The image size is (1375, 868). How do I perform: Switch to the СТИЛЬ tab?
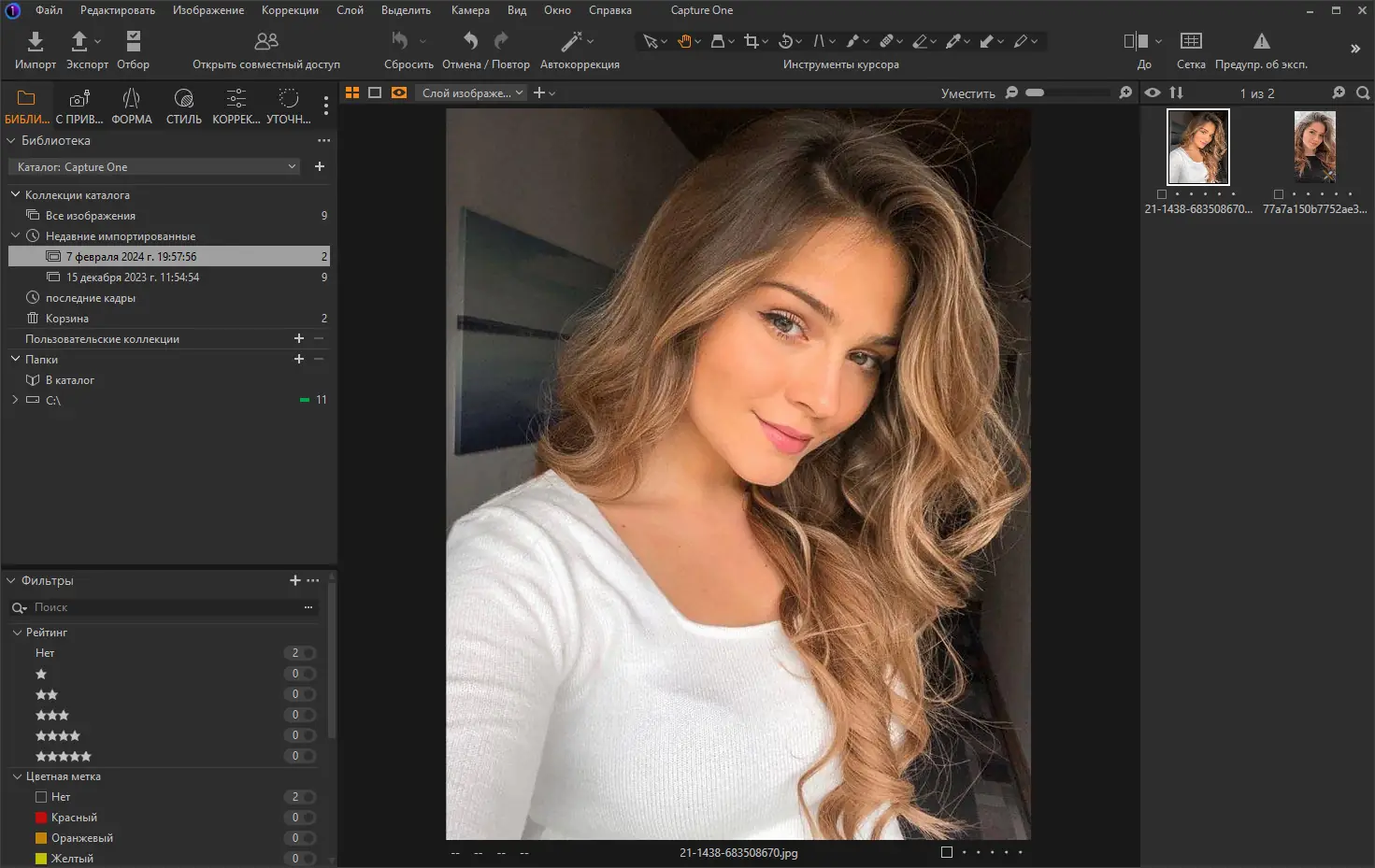[x=183, y=104]
